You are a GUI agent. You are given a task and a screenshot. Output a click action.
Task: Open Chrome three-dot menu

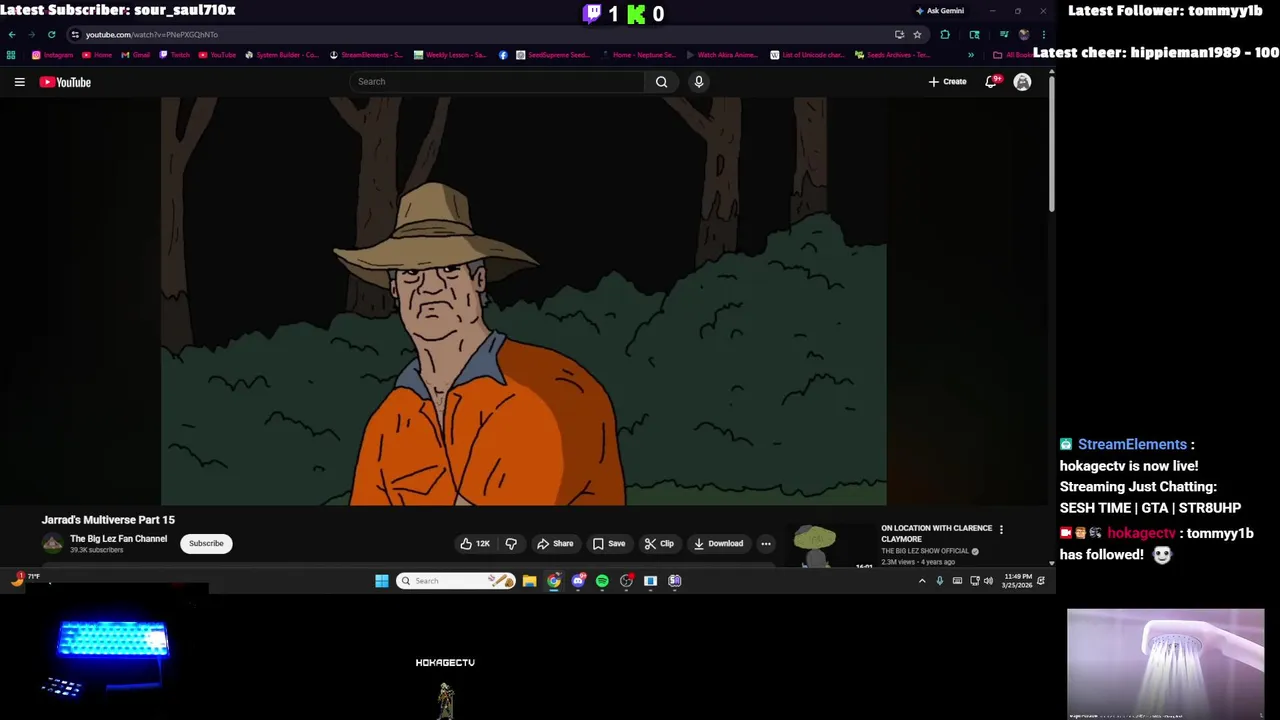[1043, 35]
